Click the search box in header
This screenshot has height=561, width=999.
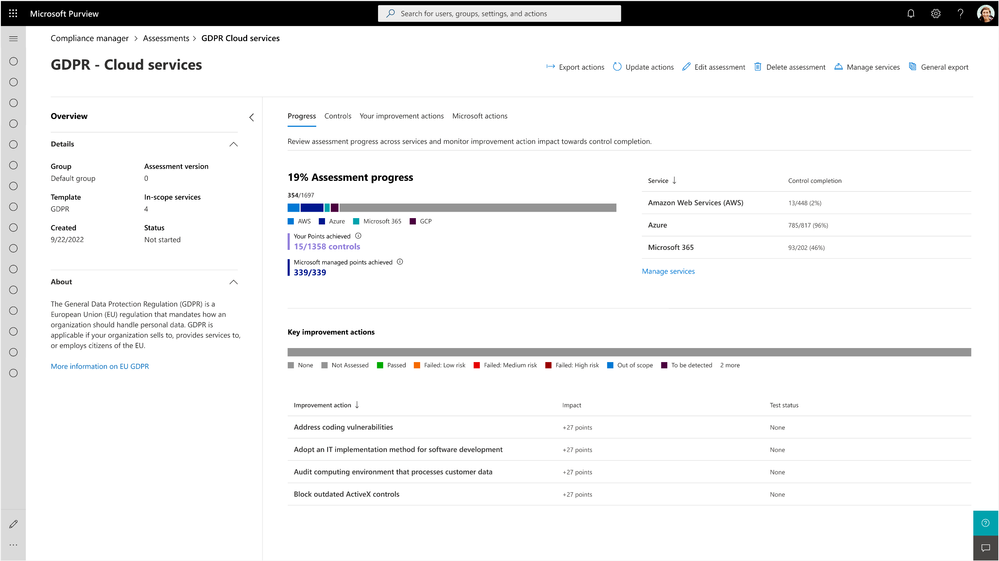pos(500,13)
